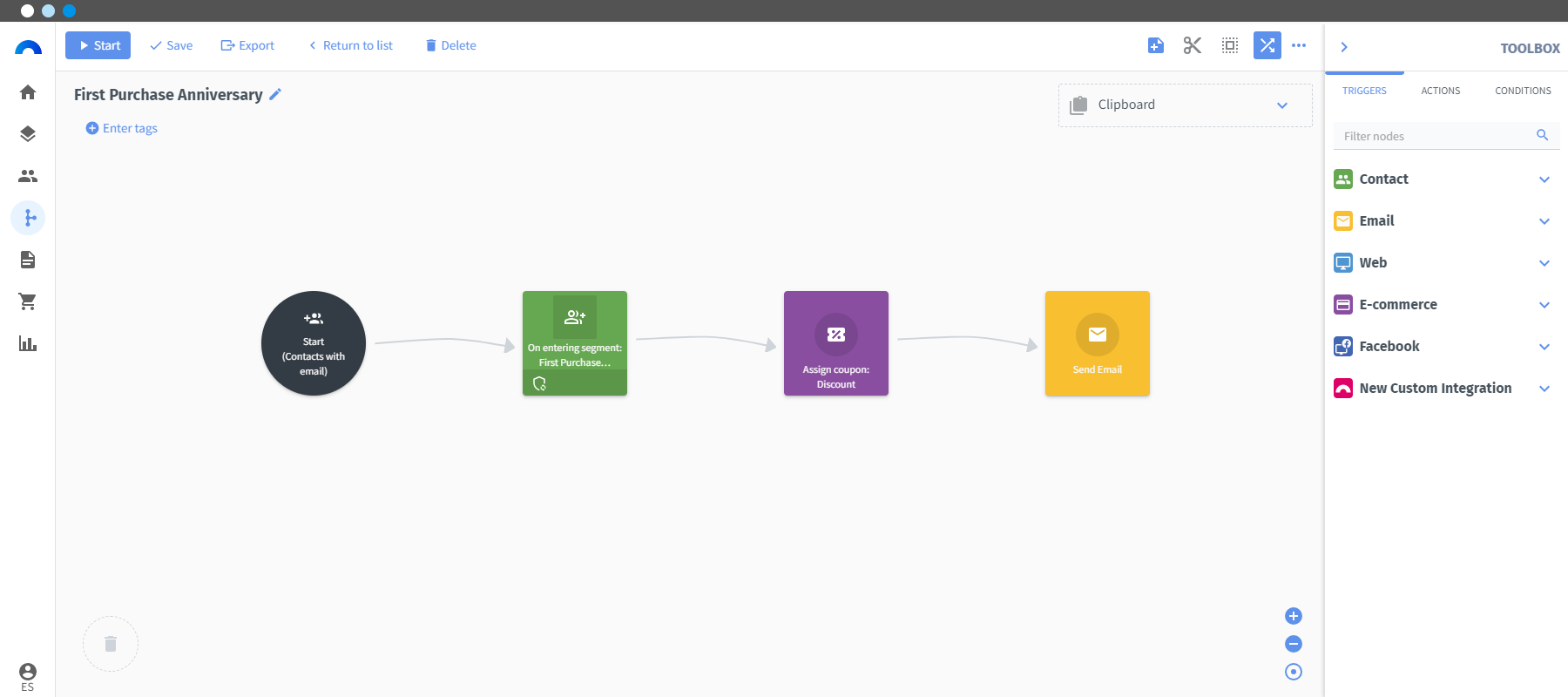
Task: Click the First Purchase Anniversary title
Action: [x=168, y=95]
